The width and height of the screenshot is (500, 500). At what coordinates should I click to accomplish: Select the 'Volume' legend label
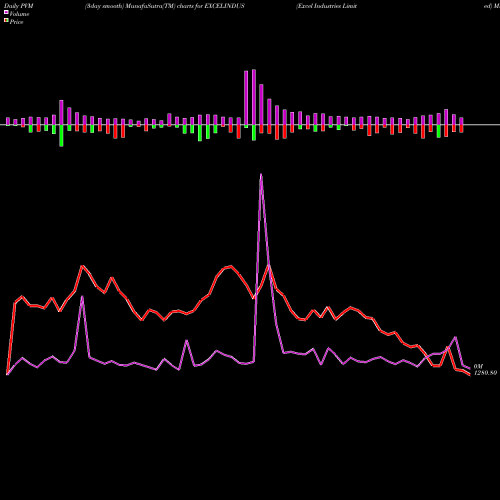(19, 14)
